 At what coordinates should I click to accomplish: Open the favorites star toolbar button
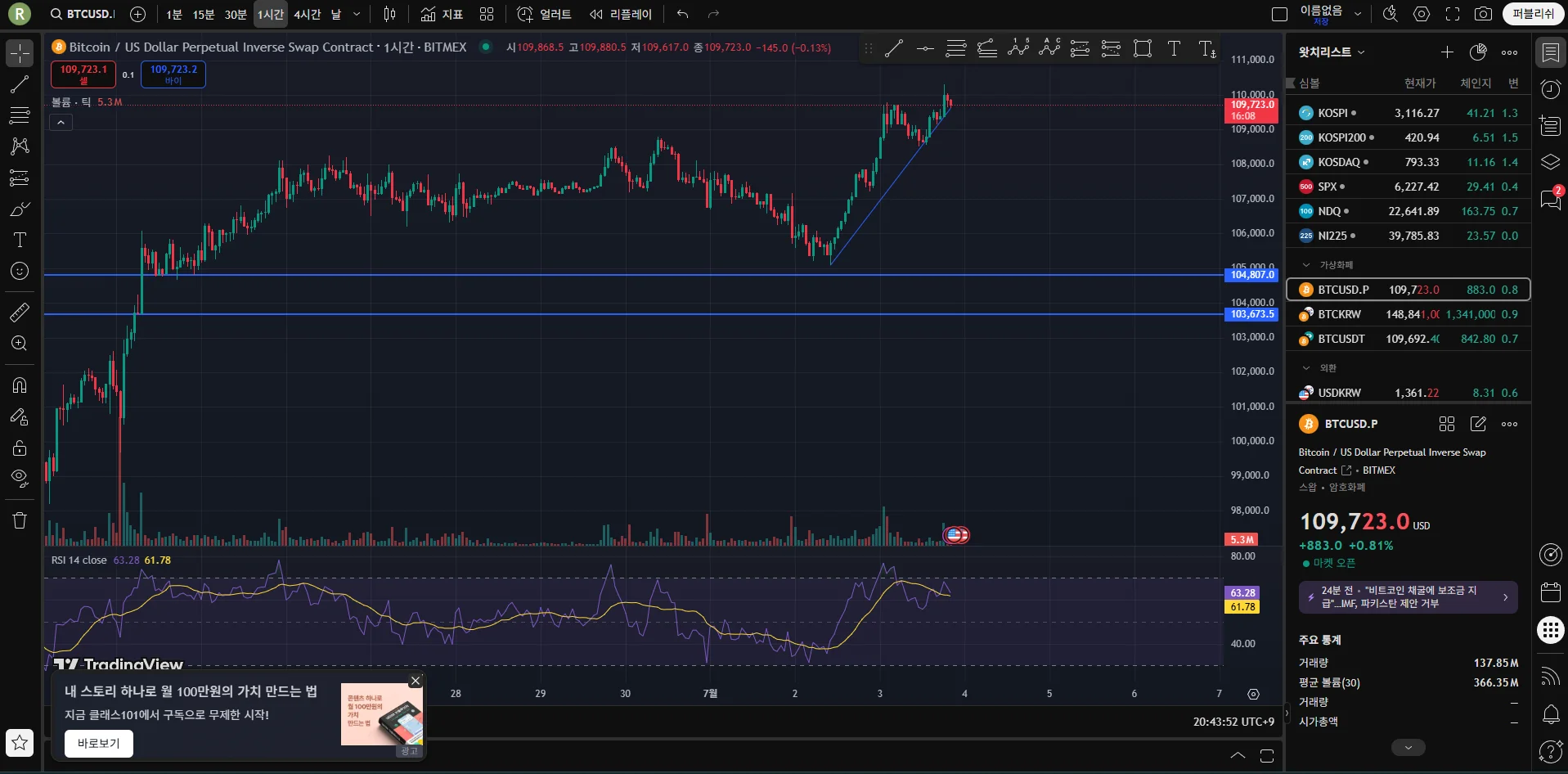click(x=20, y=743)
